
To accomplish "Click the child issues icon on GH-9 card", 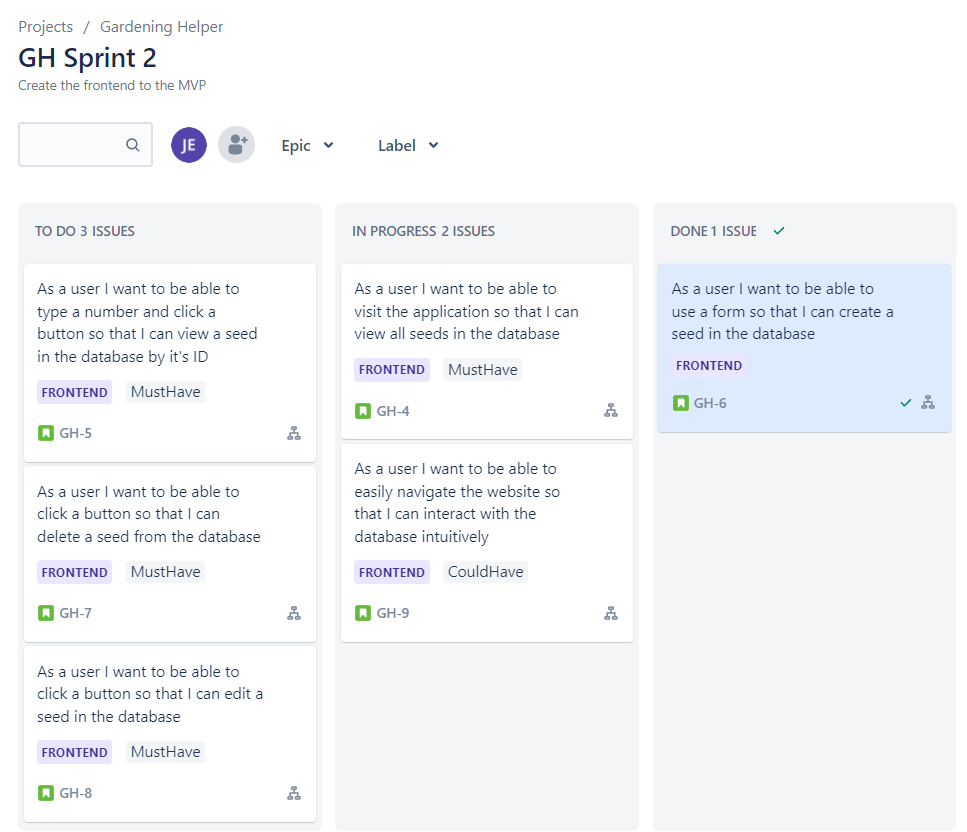I will pyautogui.click(x=611, y=613).
